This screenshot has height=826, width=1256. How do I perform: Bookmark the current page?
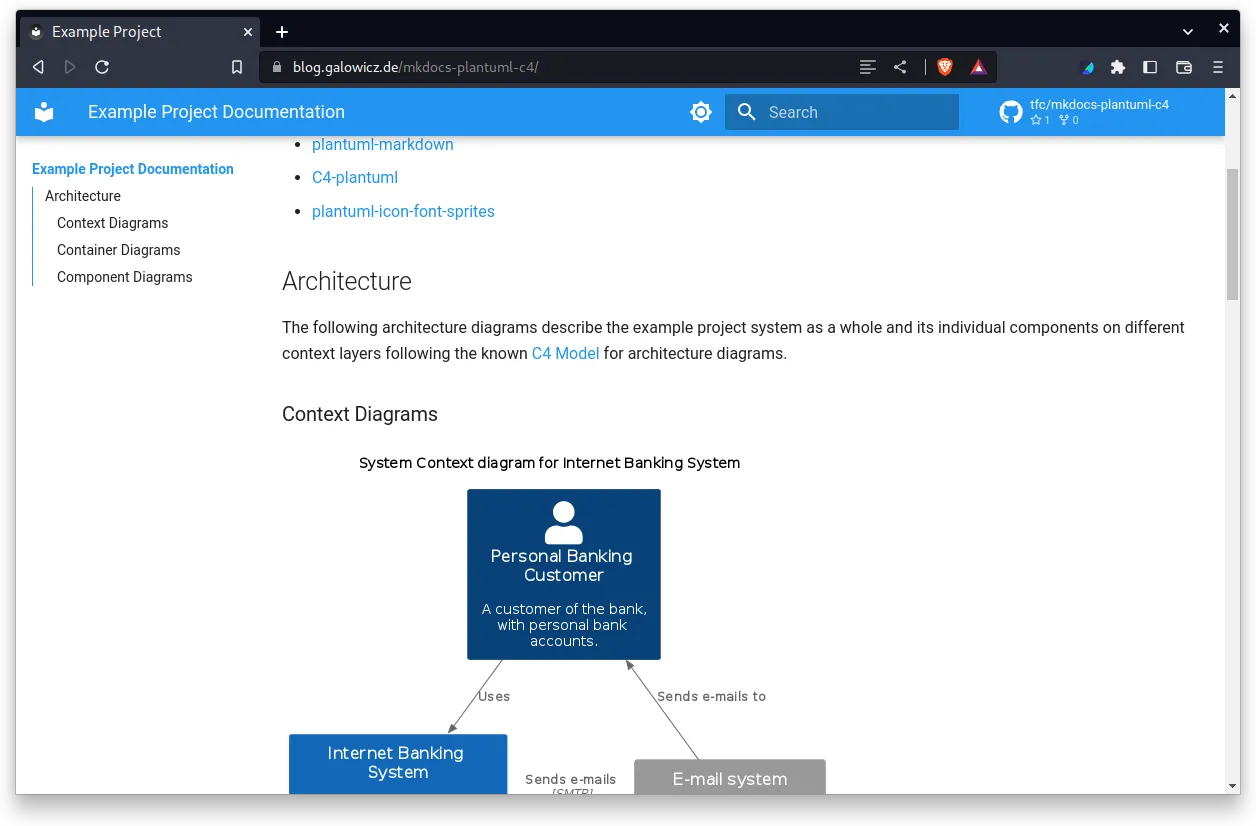click(237, 67)
